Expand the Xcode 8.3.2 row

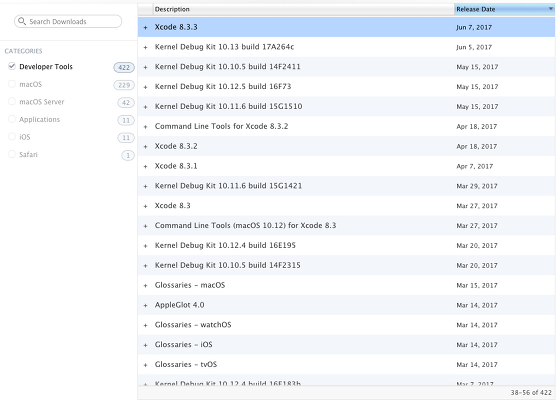point(145,146)
